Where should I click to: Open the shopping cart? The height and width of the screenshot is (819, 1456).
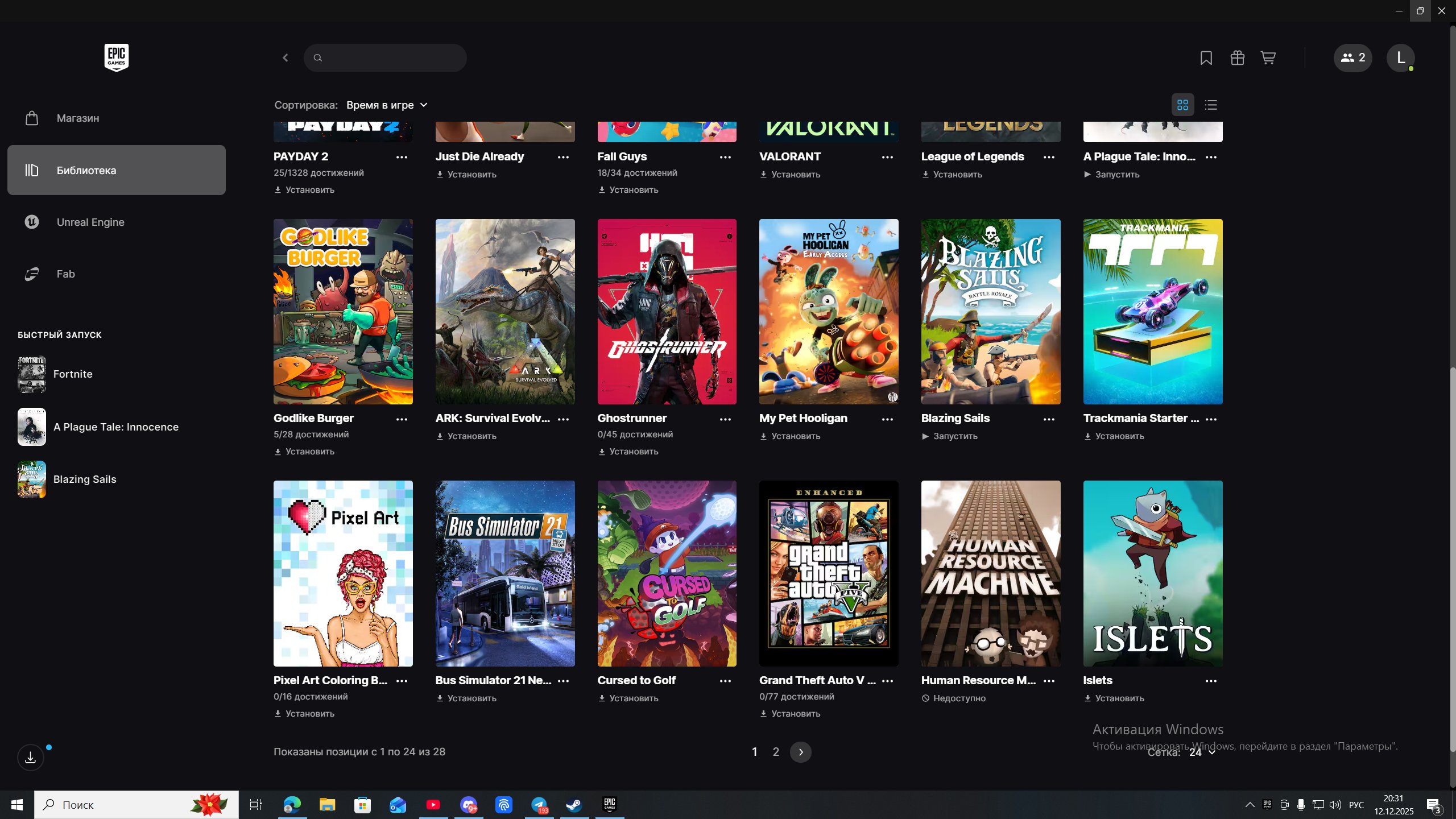click(1268, 57)
